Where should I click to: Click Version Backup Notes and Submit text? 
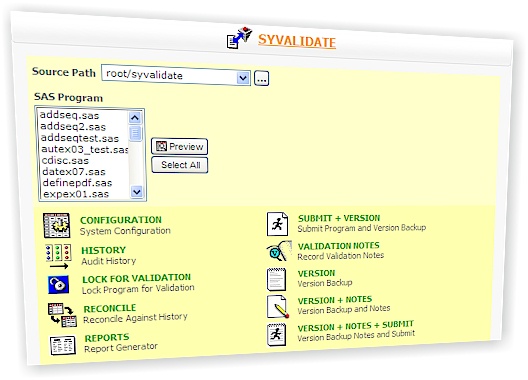356,336
